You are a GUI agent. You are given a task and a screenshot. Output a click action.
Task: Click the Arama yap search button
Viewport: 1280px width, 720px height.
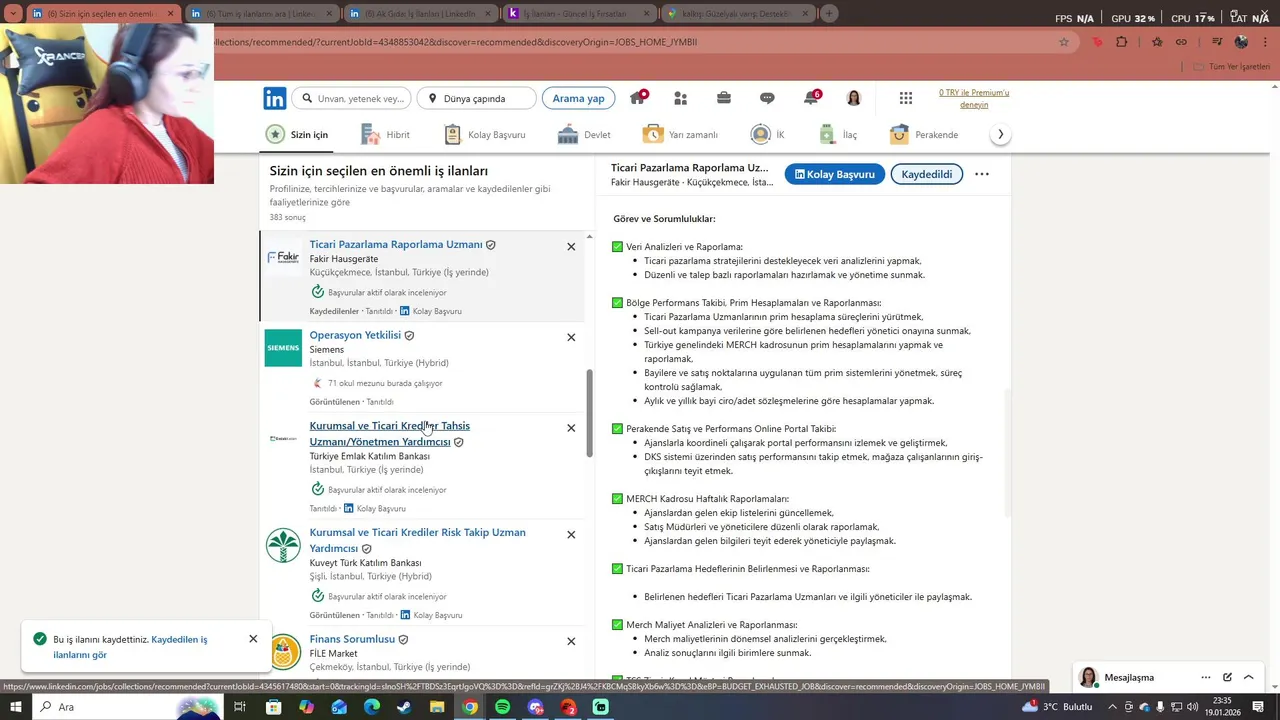click(x=578, y=98)
